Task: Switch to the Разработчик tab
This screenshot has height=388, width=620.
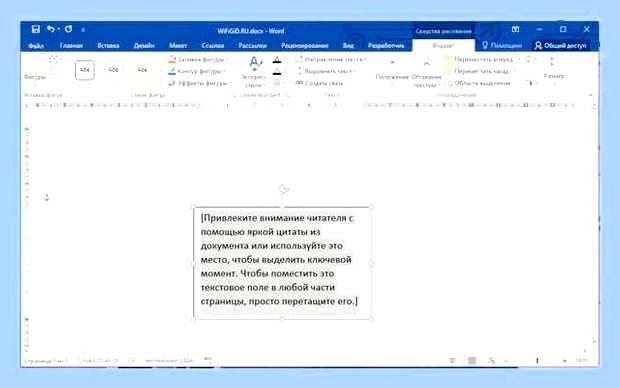Action: click(x=386, y=46)
